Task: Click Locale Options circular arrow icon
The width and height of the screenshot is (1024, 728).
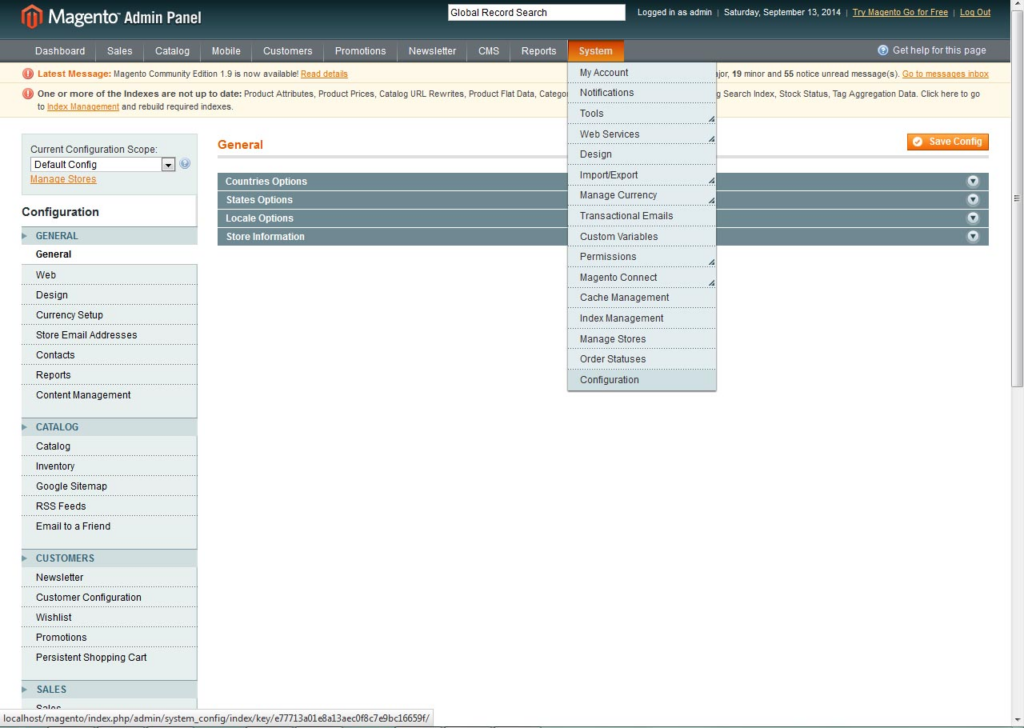Action: pyautogui.click(x=972, y=218)
